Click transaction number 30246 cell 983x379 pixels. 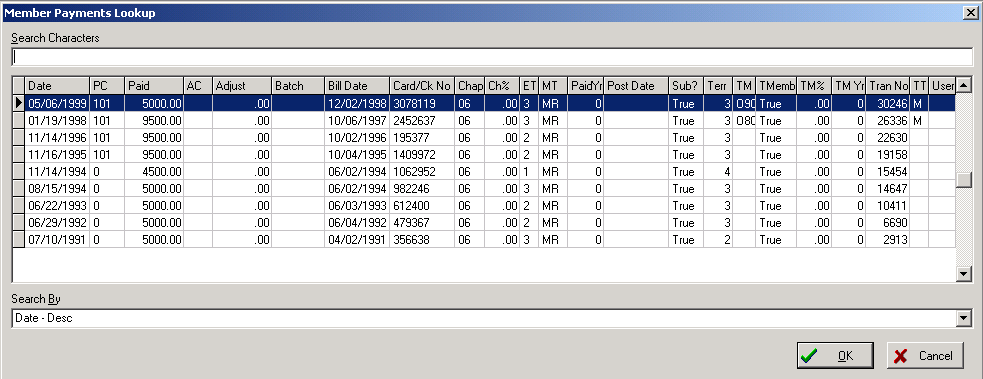point(888,103)
